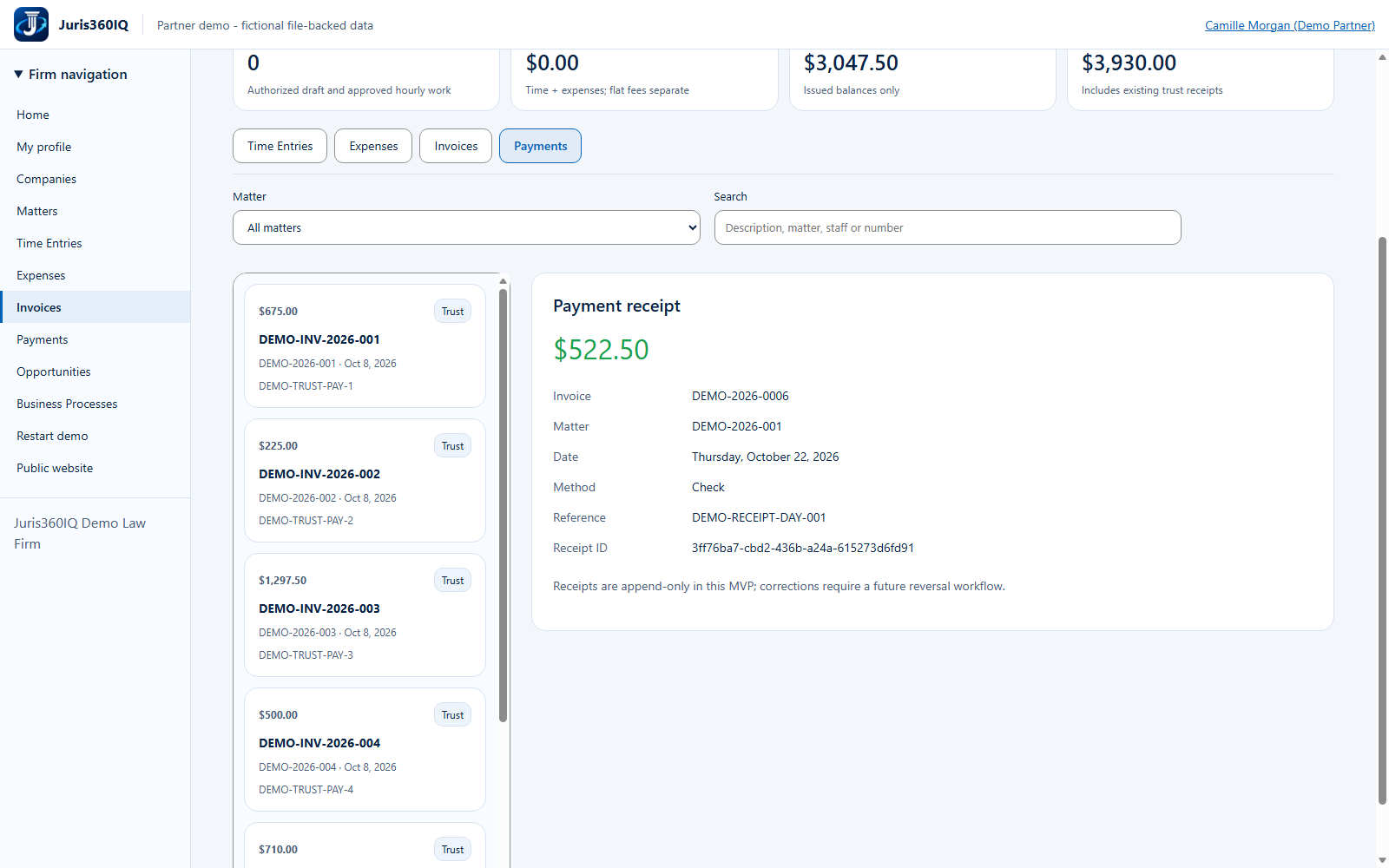
Task: Click Restart demo in sidebar
Action: coord(95,436)
